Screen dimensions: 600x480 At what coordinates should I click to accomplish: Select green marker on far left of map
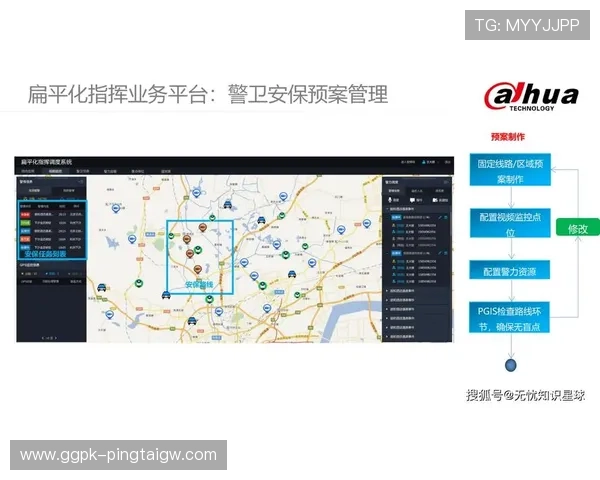click(139, 283)
